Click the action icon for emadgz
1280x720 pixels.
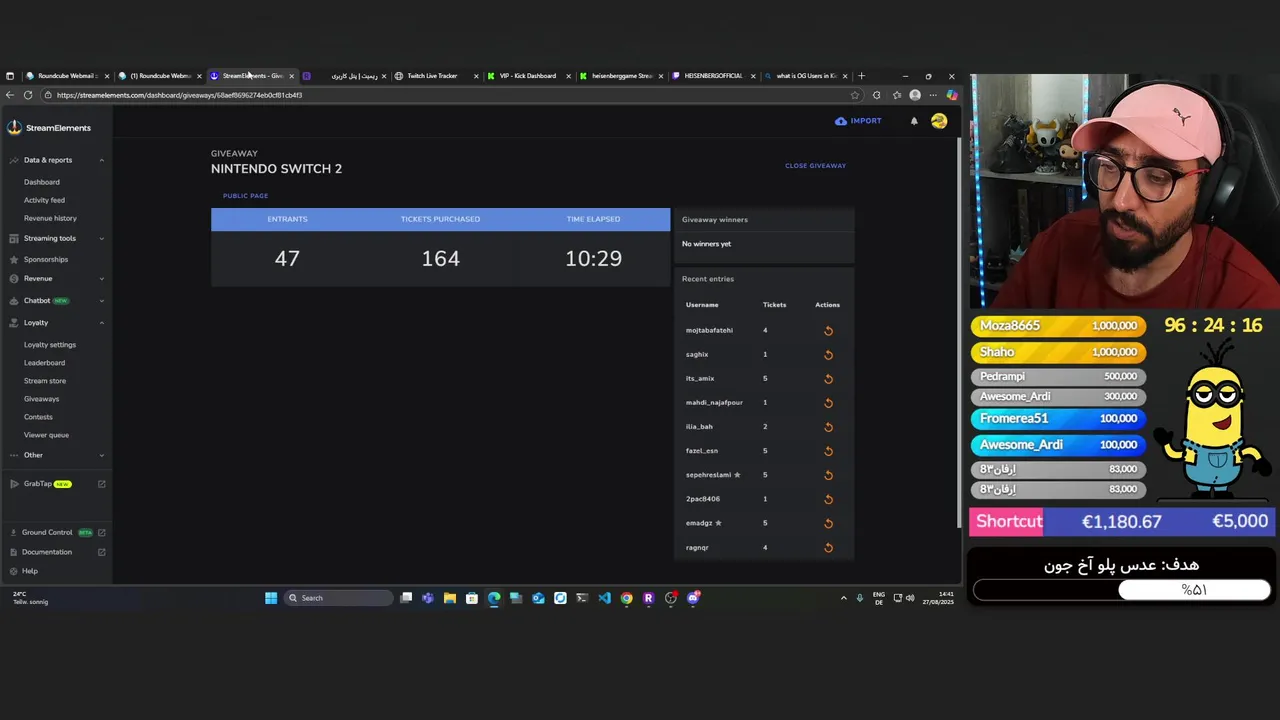(x=828, y=523)
